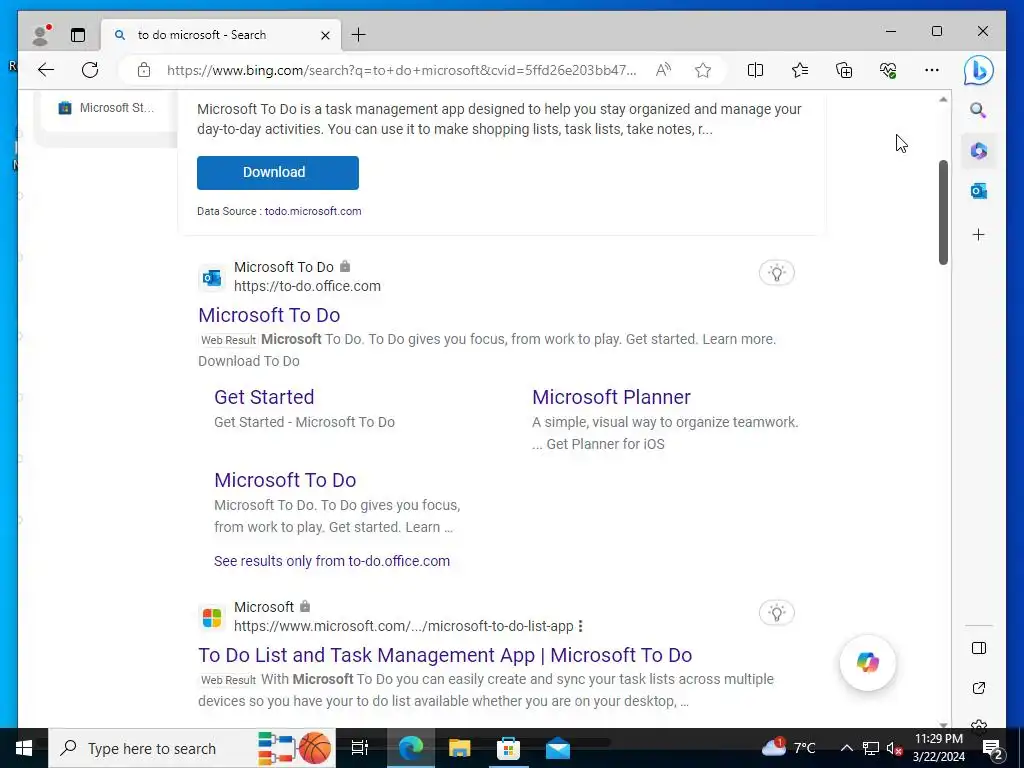The height and width of the screenshot is (768, 1024).
Task: Open a new tab with plus button
Action: 359,35
